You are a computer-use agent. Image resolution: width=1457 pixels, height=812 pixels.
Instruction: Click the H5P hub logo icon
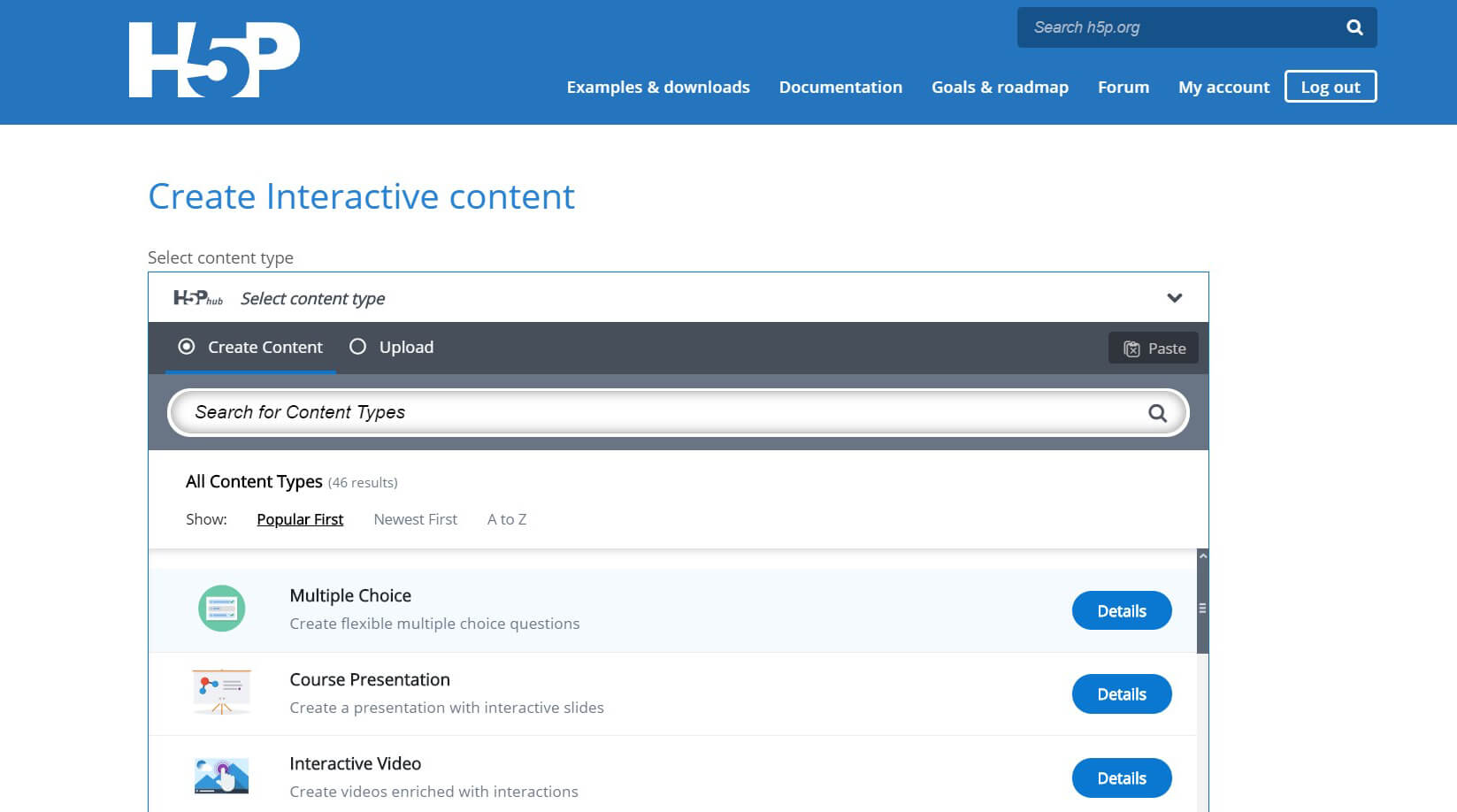(x=198, y=298)
